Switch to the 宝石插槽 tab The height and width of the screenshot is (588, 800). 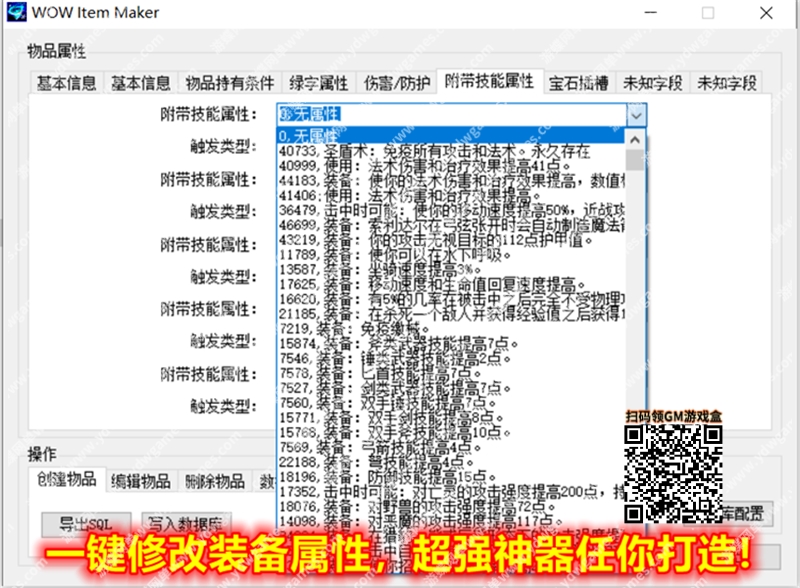click(579, 83)
